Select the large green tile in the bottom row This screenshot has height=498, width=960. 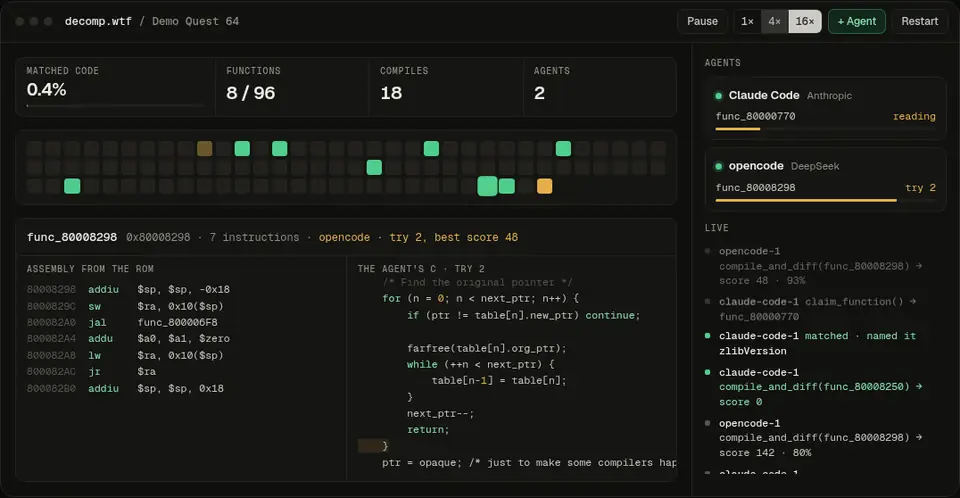487,186
